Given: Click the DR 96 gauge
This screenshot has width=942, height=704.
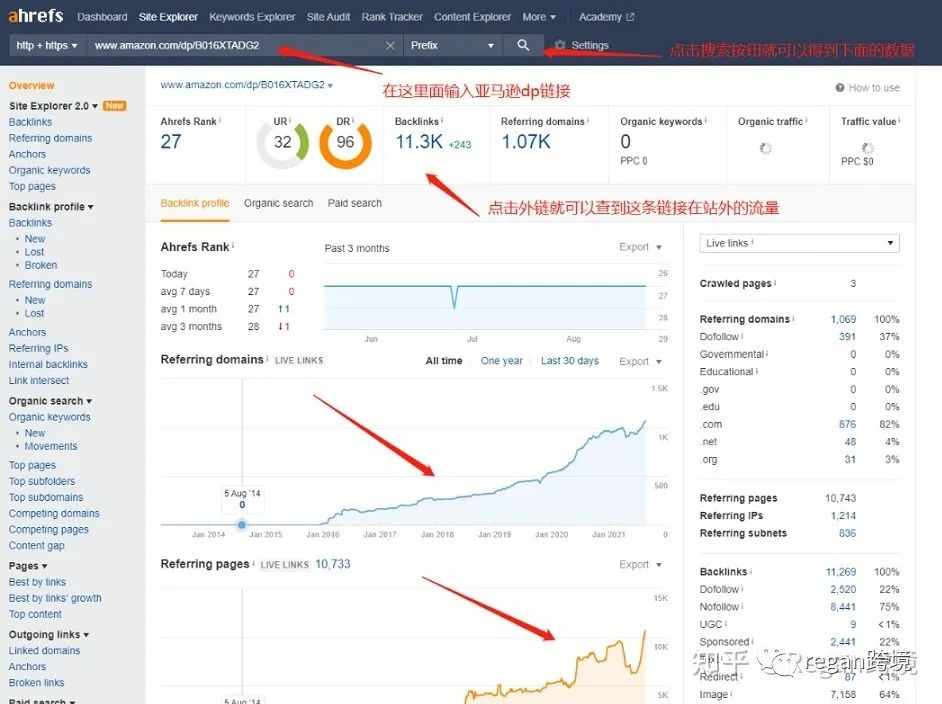Looking at the screenshot, I should (345, 142).
